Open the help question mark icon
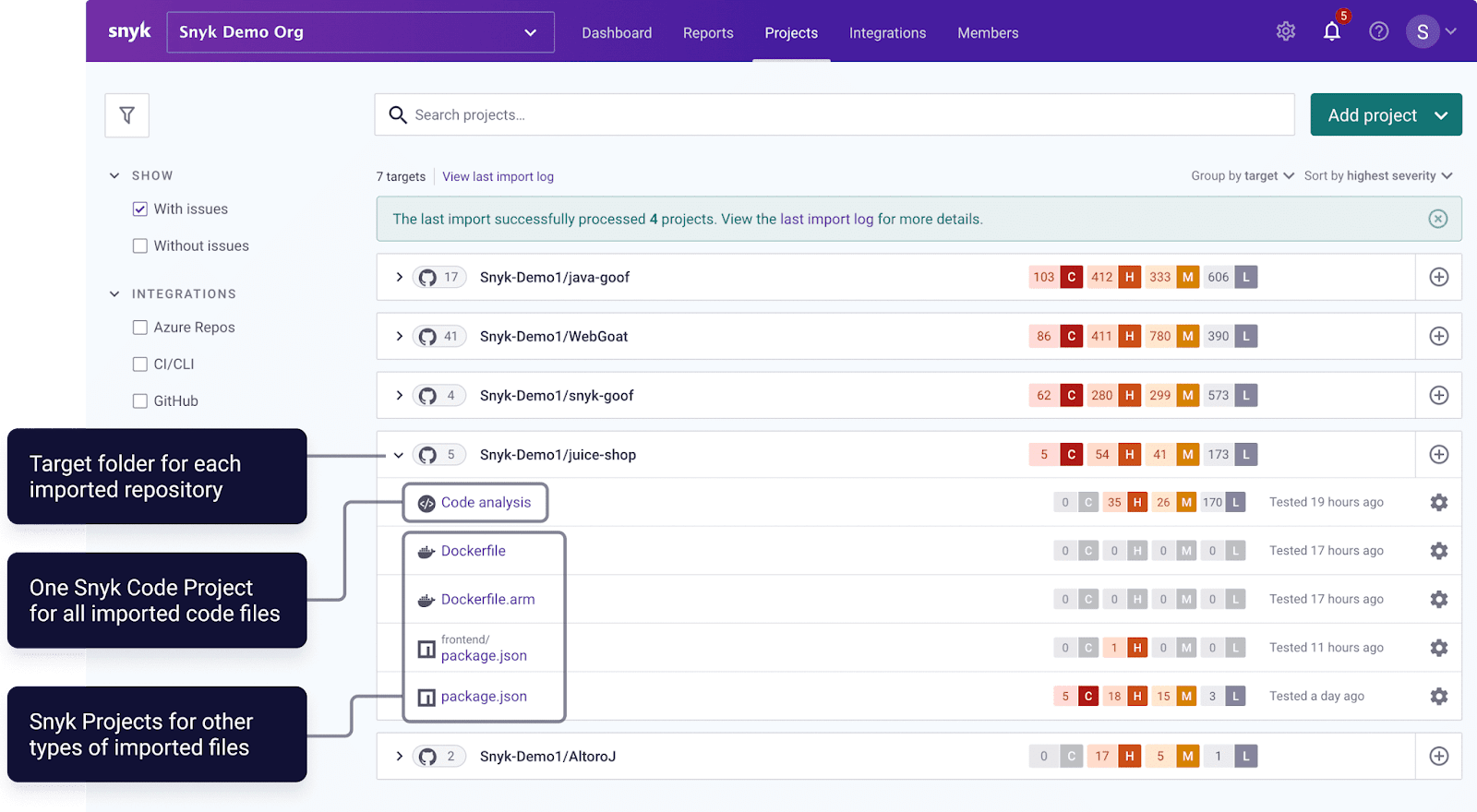The width and height of the screenshot is (1477, 812). [x=1379, y=31]
